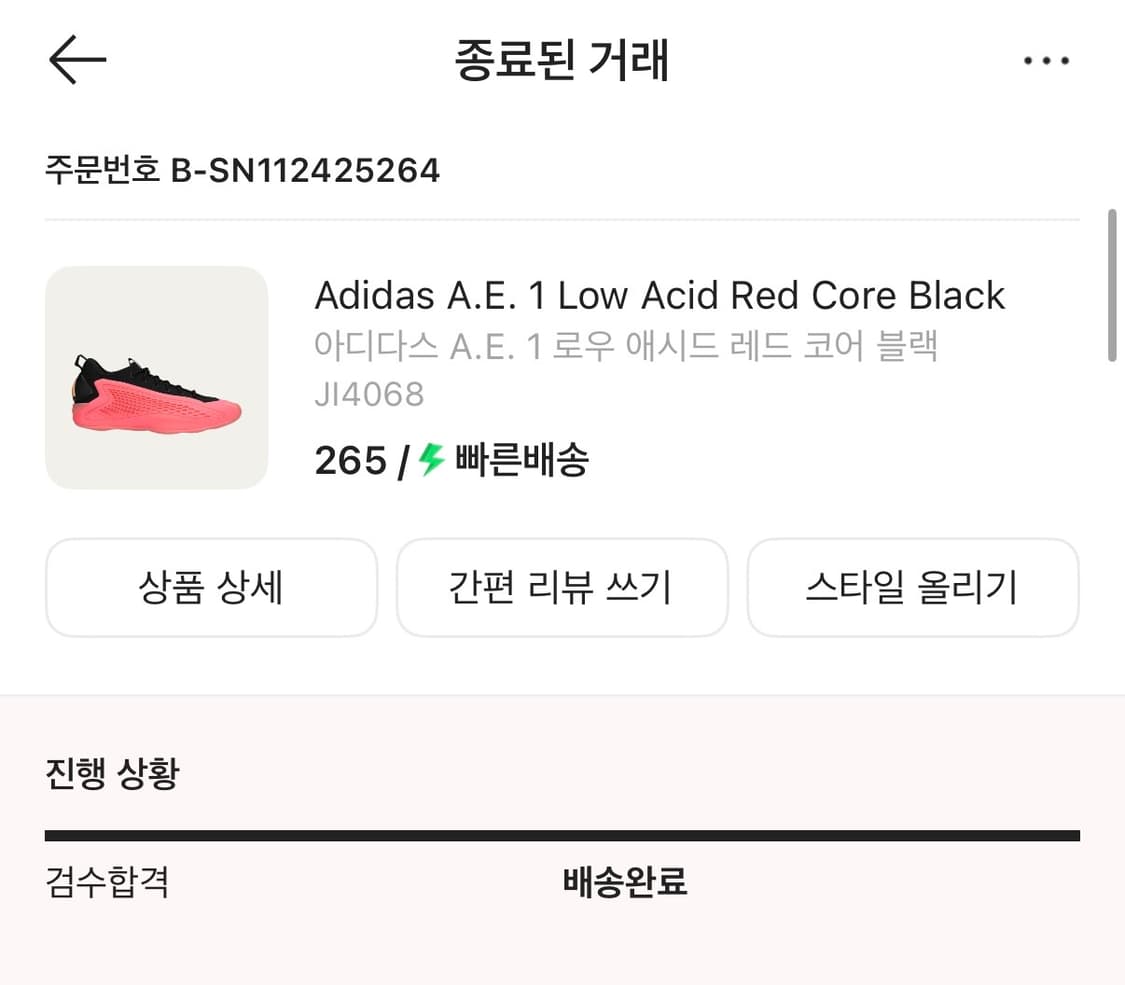Tap the Korean product name 아디다스 A.E. 1 로우
Viewport: 1125px width, 985px height.
point(625,347)
